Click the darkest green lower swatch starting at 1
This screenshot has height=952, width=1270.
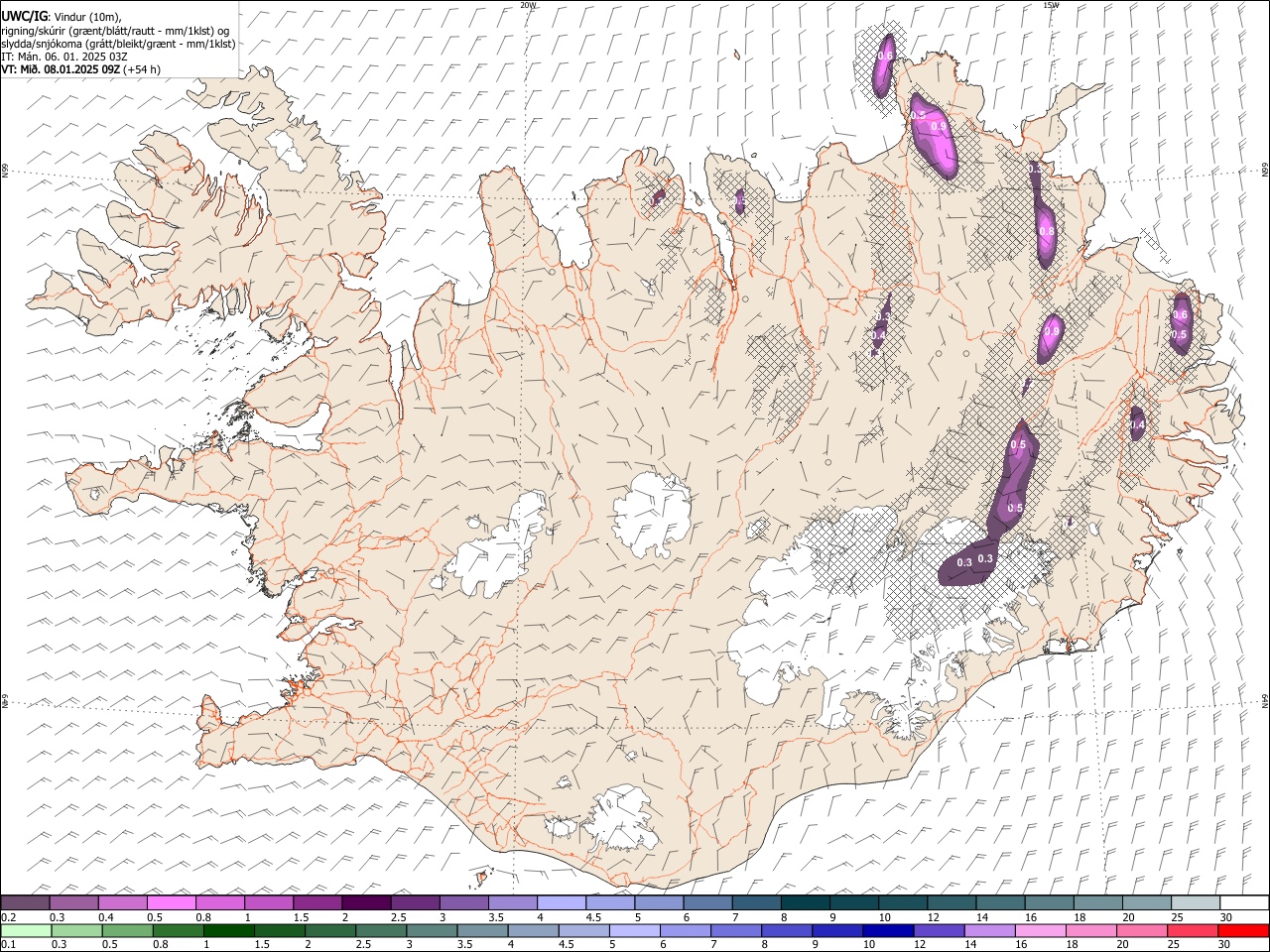[228, 930]
